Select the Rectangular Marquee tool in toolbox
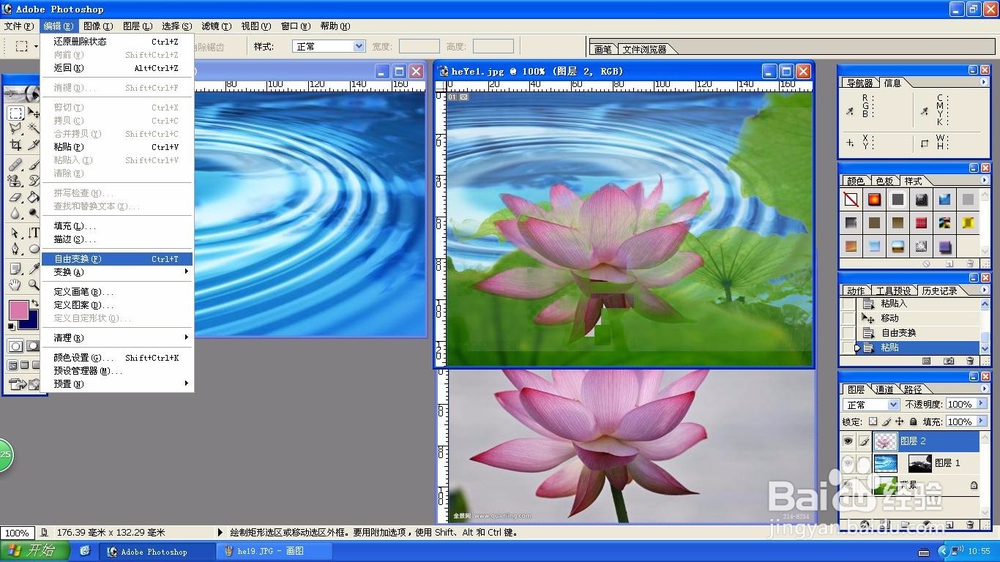This screenshot has height=562, width=1000. (15, 114)
